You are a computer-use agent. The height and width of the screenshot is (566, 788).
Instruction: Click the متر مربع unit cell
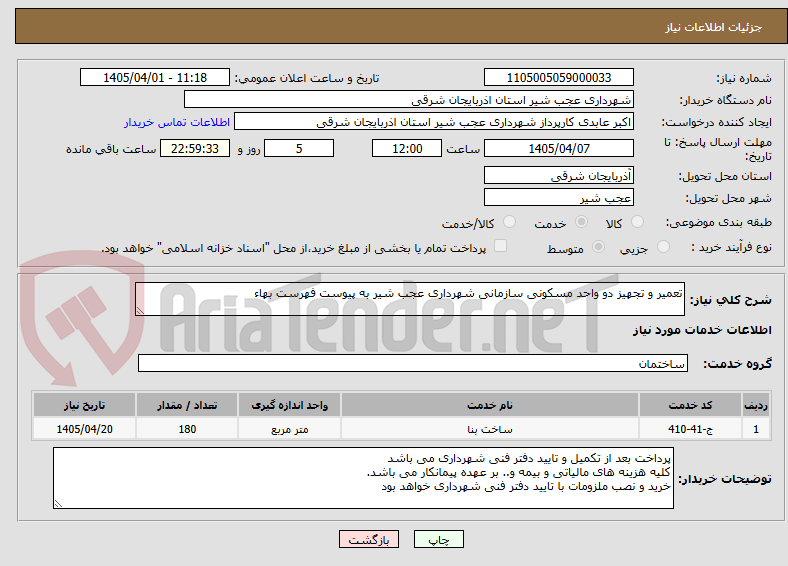point(289,429)
